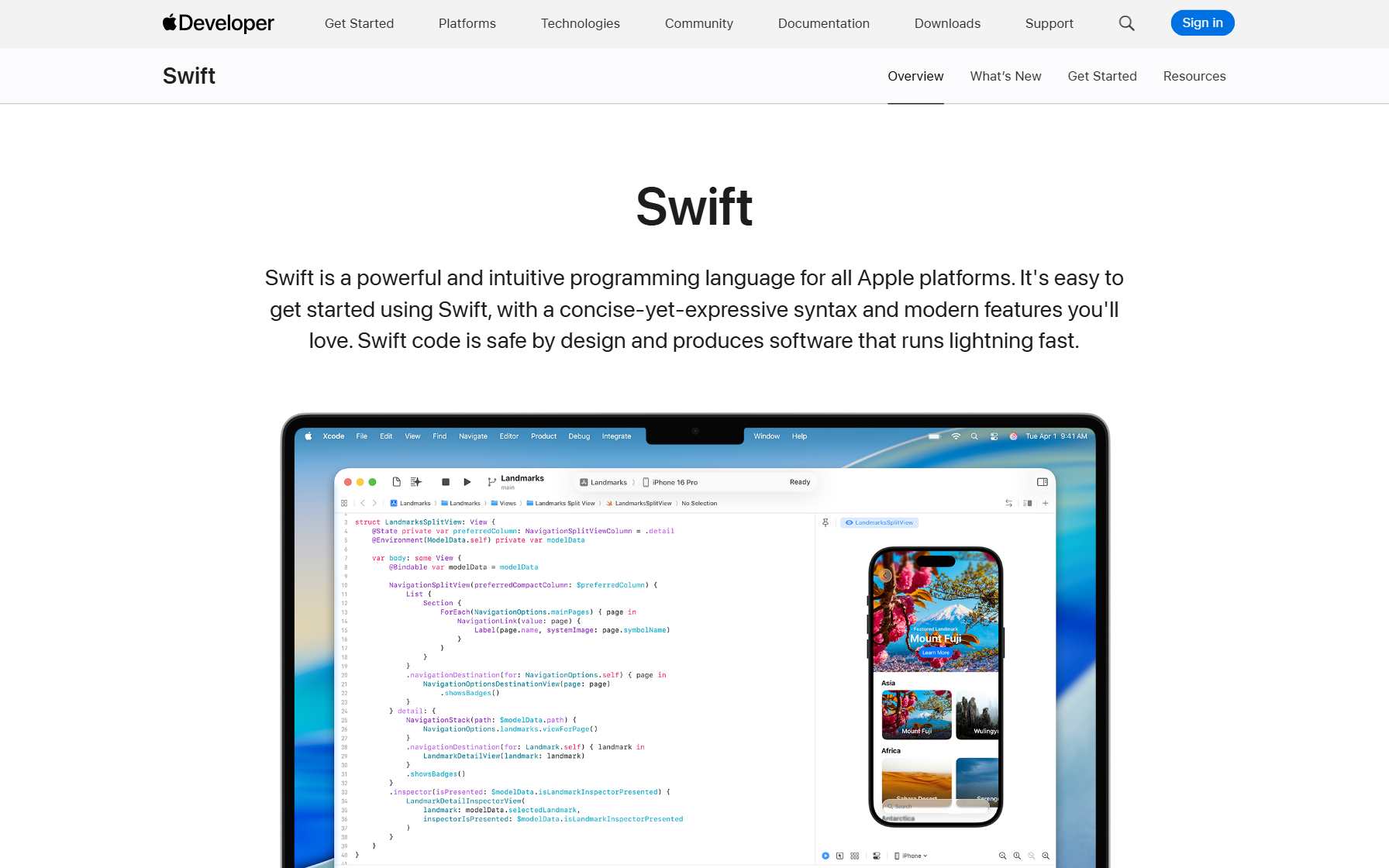
Task: Open the iPhone preview device dropdown
Action: 911,856
